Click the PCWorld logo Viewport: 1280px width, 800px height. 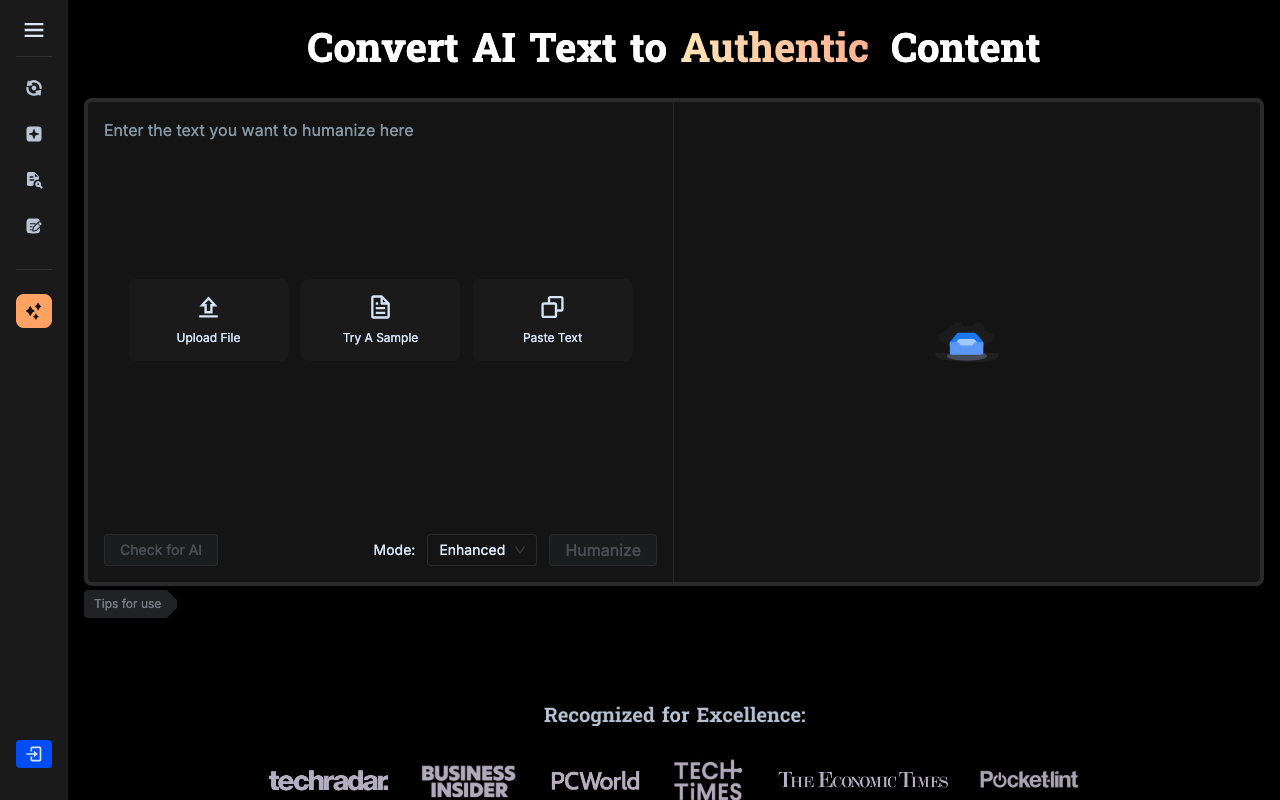click(595, 781)
